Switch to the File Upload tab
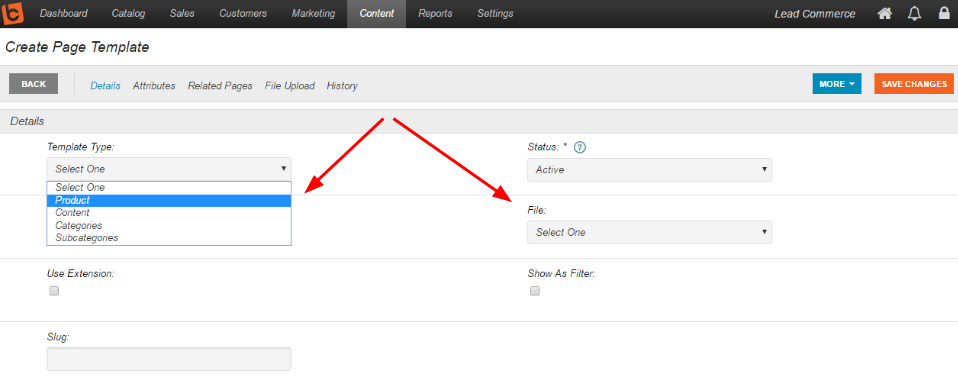This screenshot has width=958, height=383. [x=290, y=86]
